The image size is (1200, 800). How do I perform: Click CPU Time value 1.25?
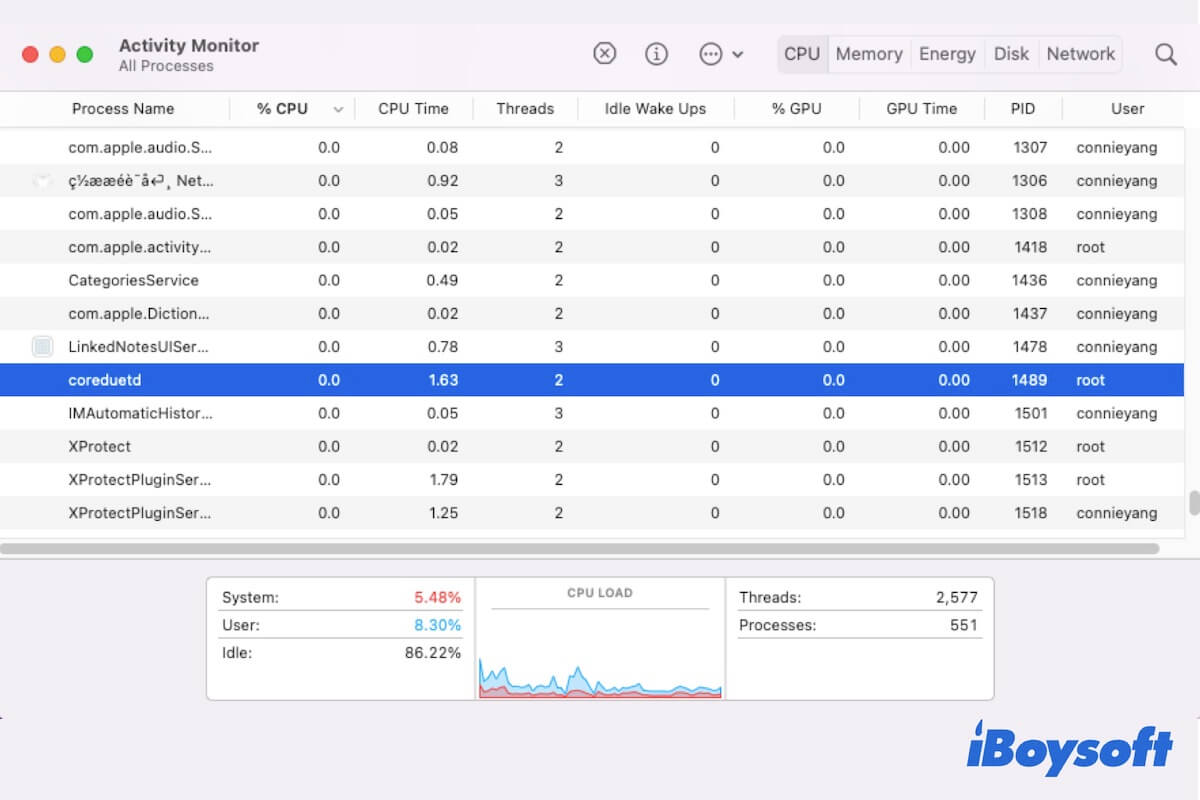[x=442, y=513]
